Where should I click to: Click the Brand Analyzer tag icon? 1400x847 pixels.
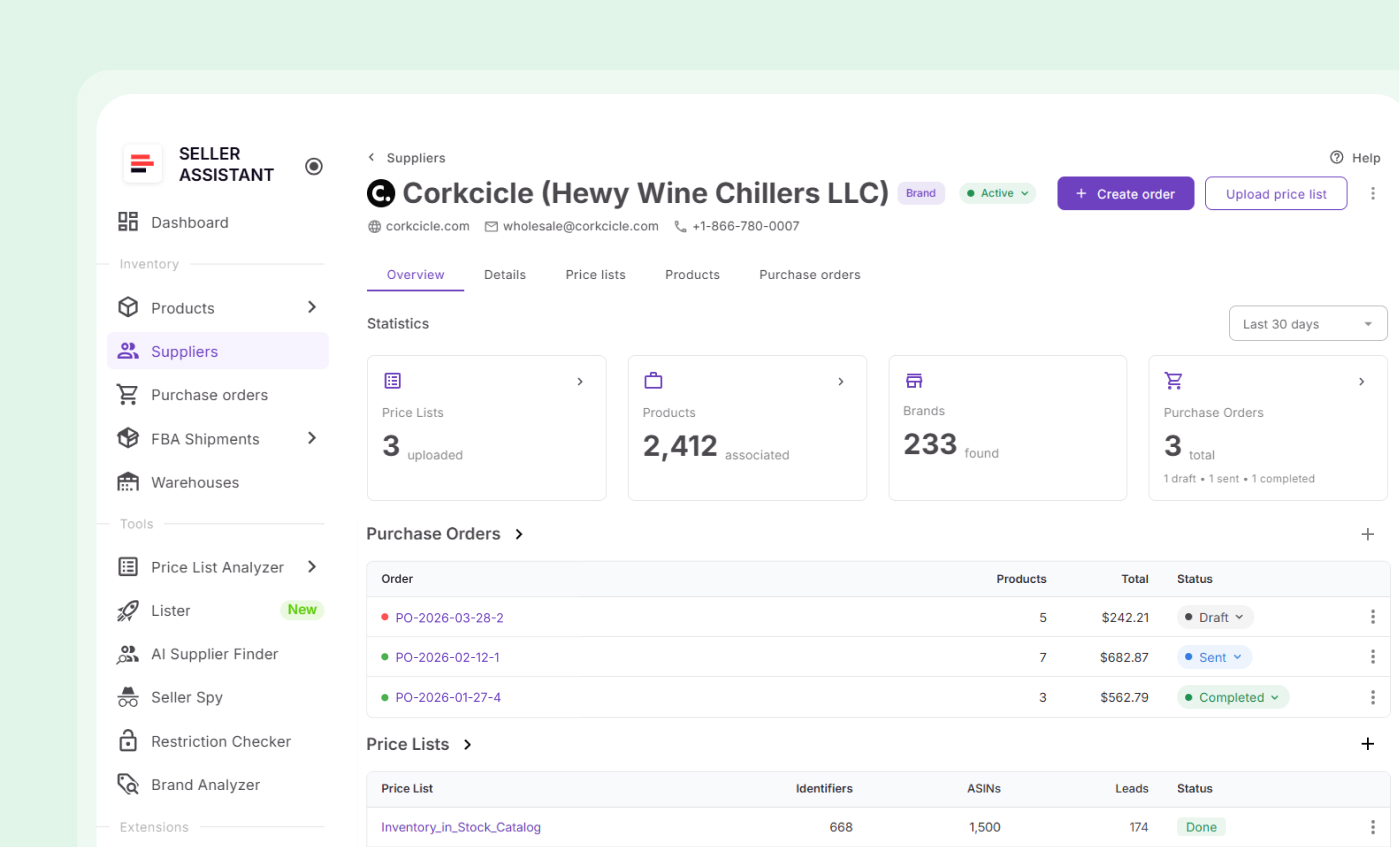click(128, 785)
